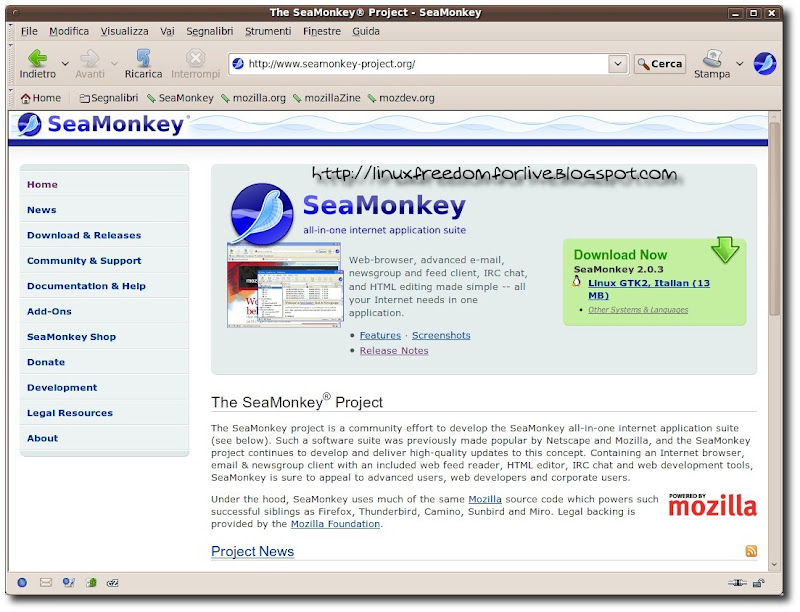Open the Guida menu
Screen dimensions: 800x612
click(x=366, y=31)
